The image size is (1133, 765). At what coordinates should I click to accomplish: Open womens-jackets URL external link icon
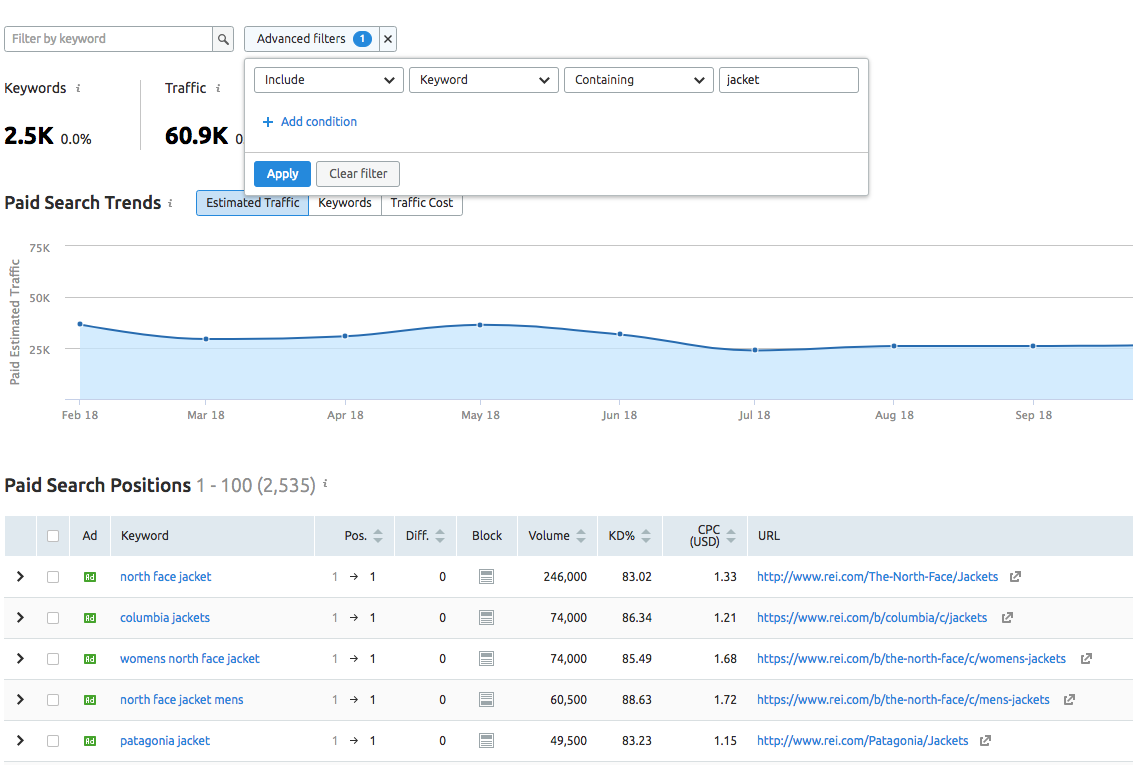[1086, 659]
